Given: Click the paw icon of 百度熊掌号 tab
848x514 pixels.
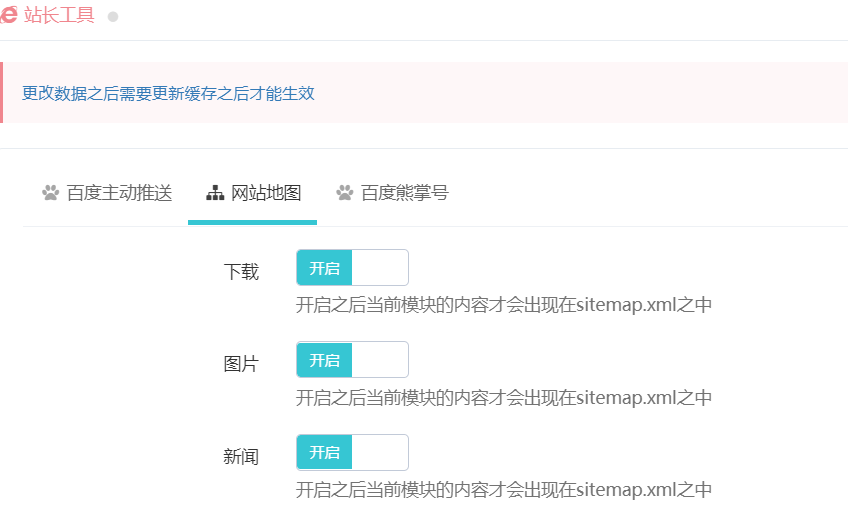Looking at the screenshot, I should [344, 193].
